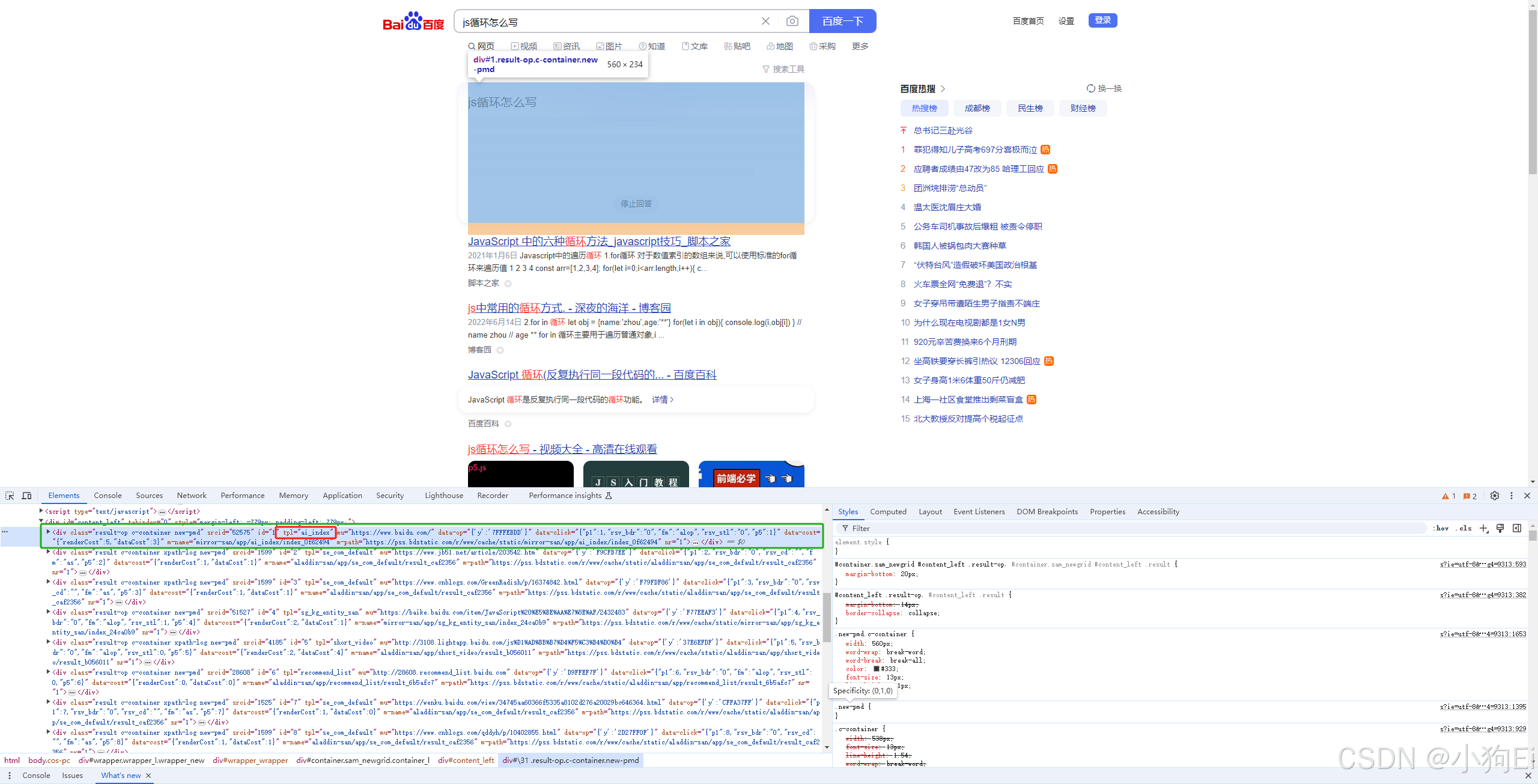1538x784 pixels.
Task: Open the Computed styles tab
Action: (x=888, y=512)
